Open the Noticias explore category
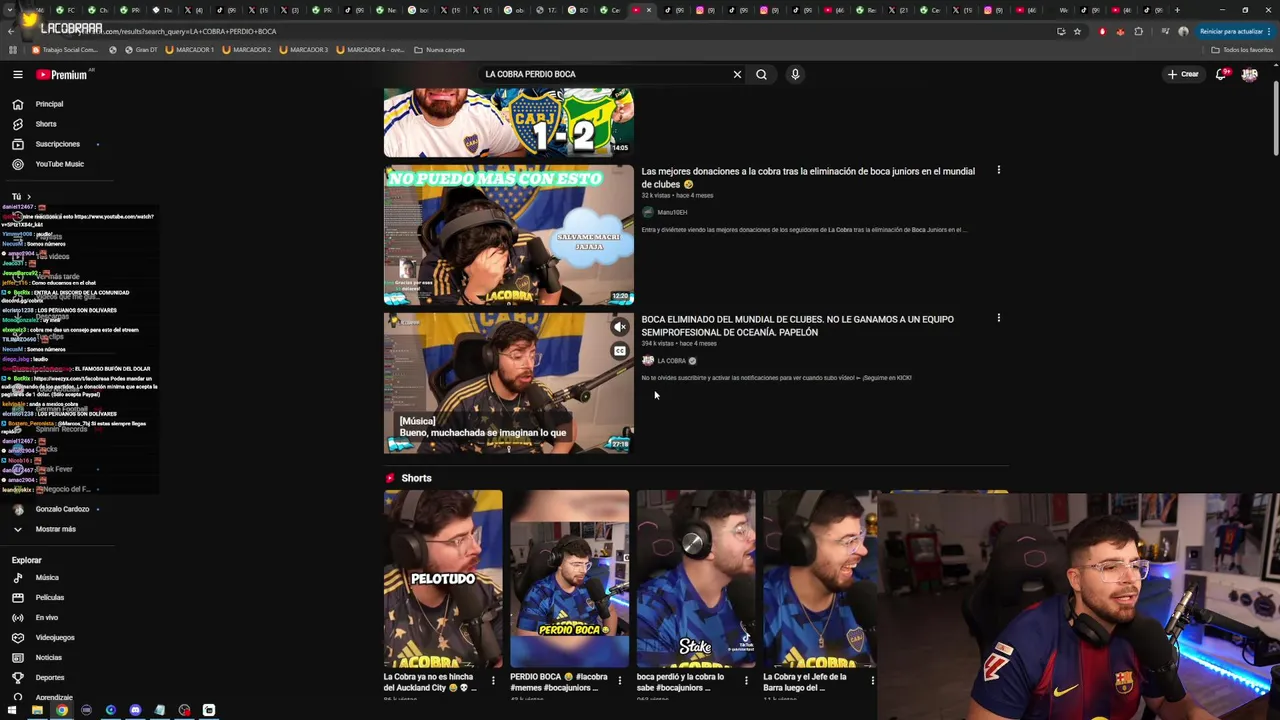The width and height of the screenshot is (1280, 720). pyautogui.click(x=48, y=658)
